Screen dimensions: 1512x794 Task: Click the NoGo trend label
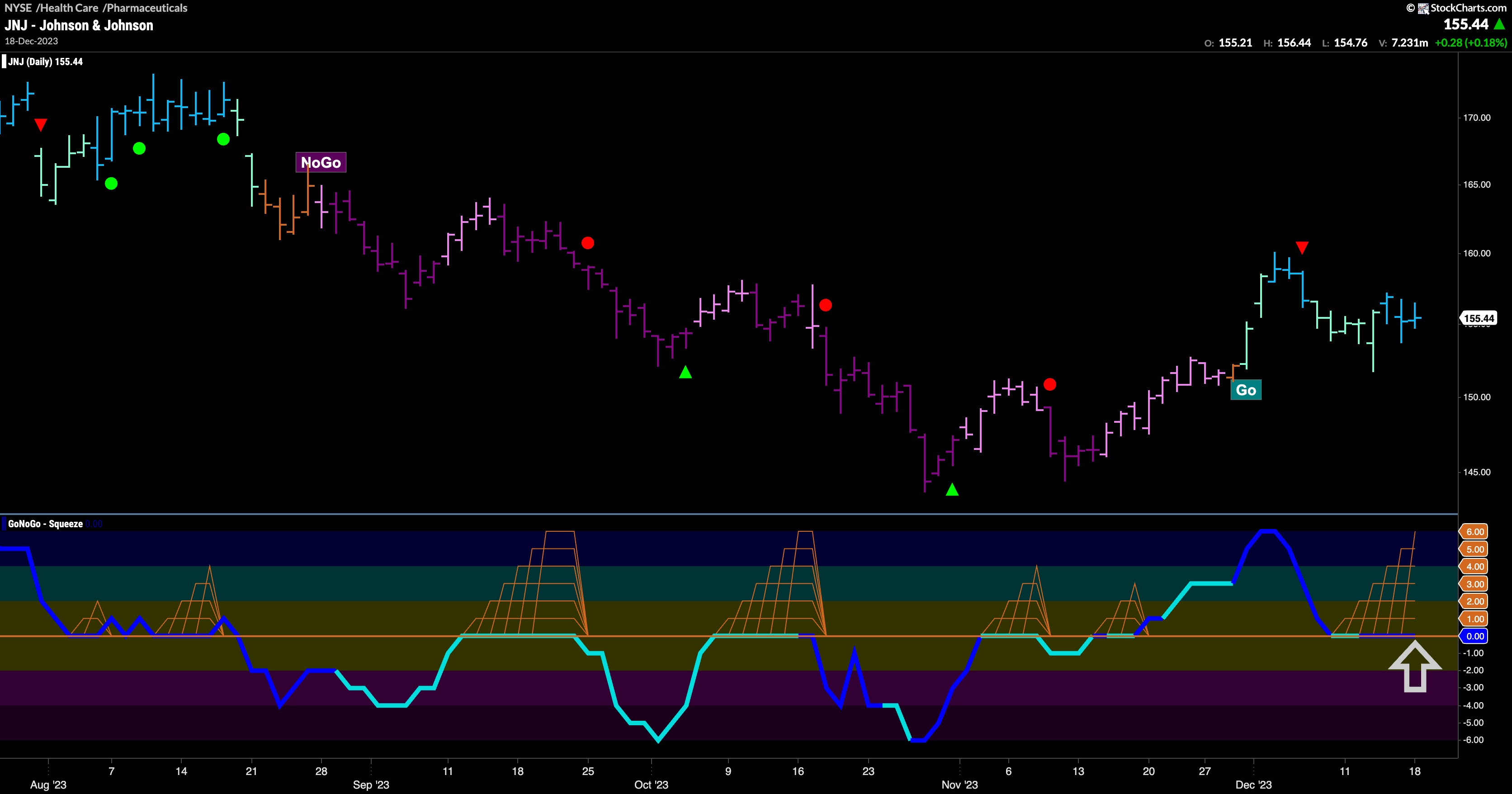coord(321,163)
